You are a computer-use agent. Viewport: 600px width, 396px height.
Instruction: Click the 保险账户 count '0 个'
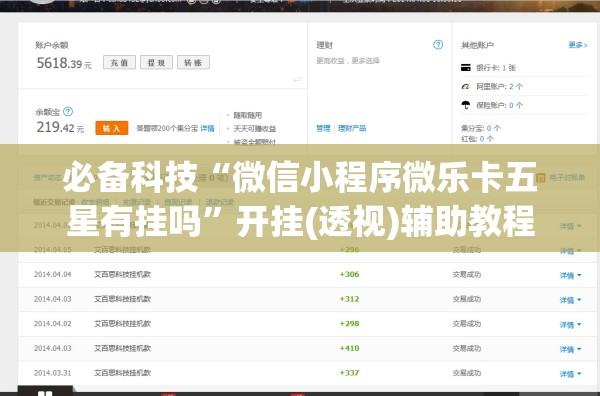point(516,105)
